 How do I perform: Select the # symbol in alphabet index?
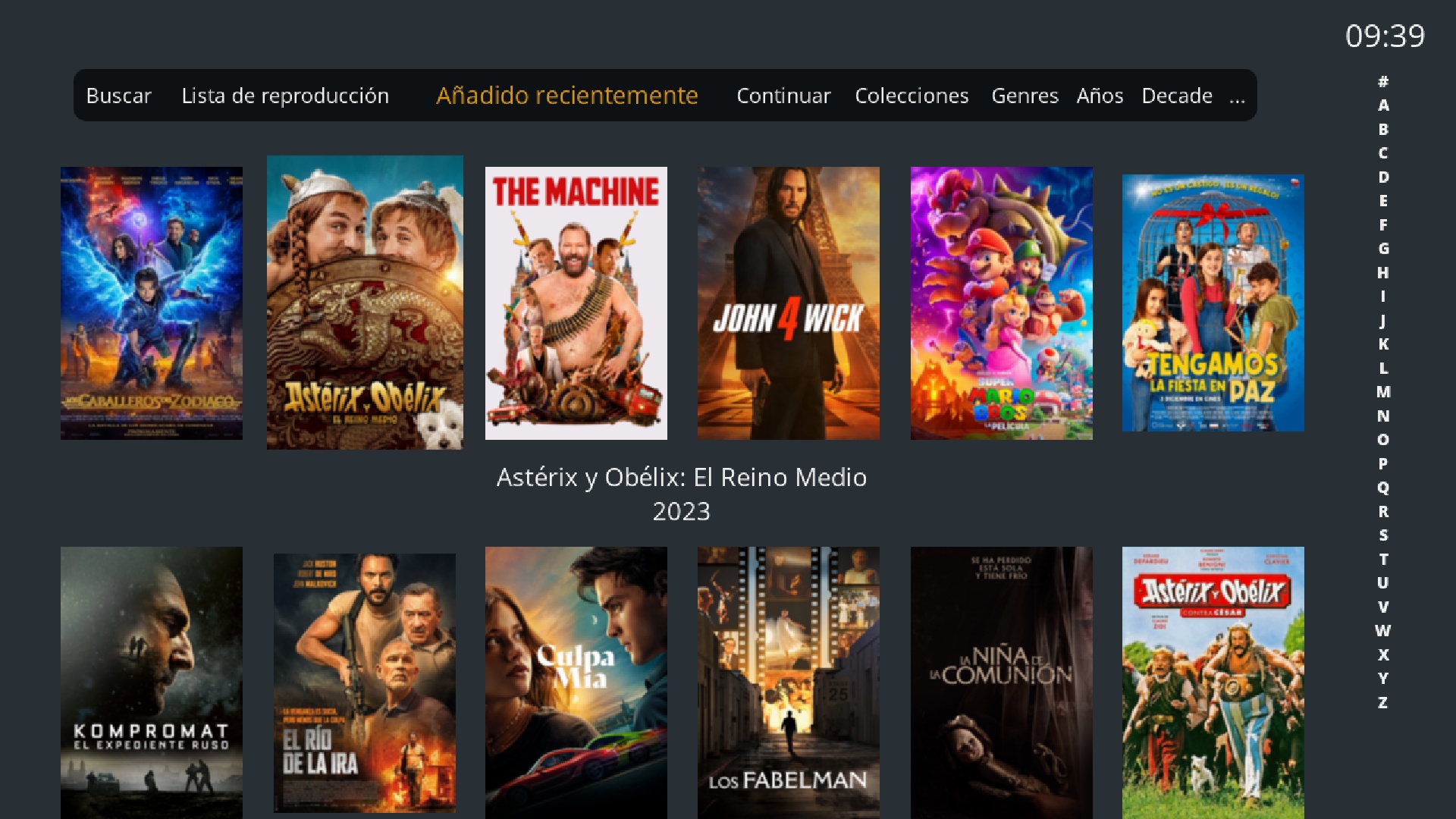point(1383,81)
